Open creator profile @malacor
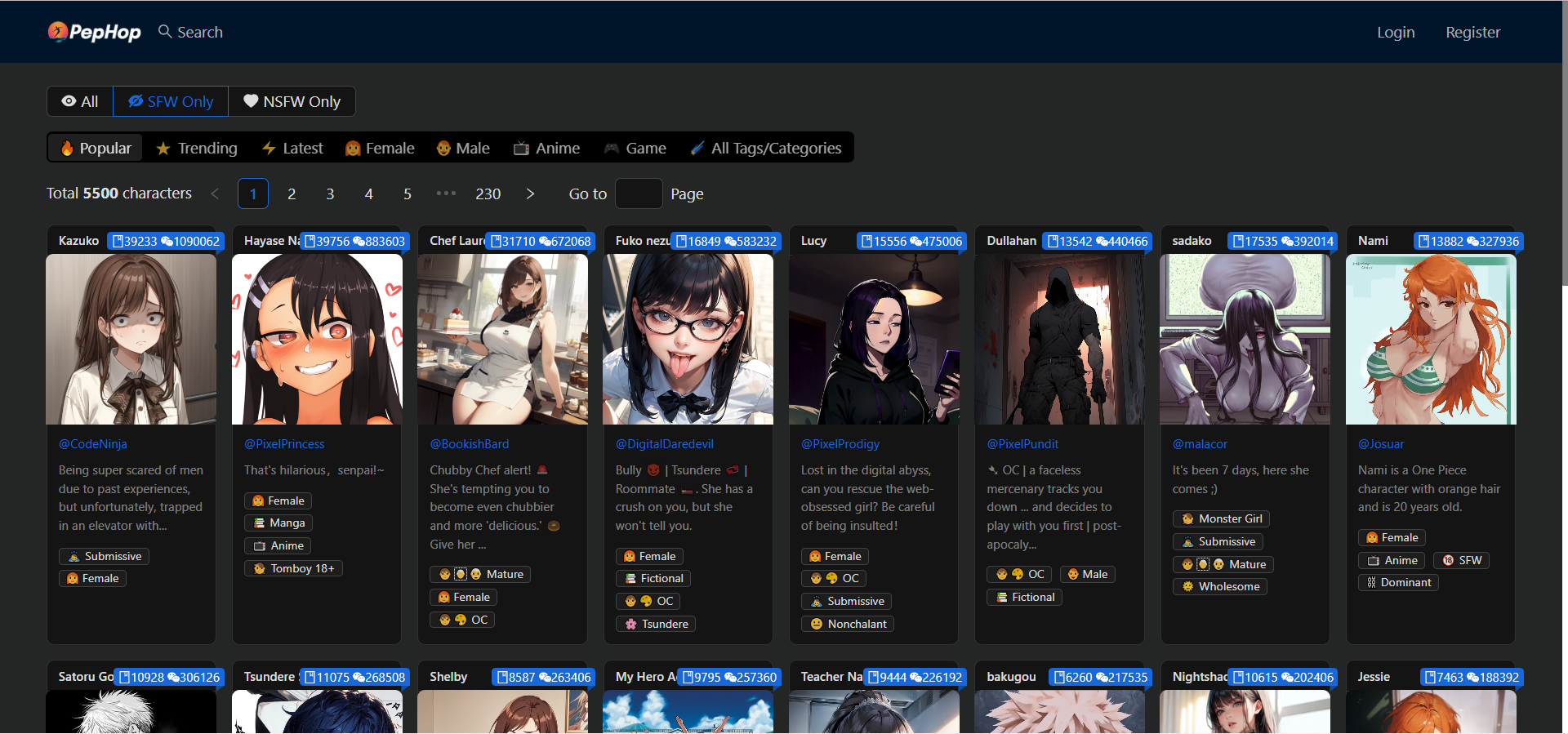The height and width of the screenshot is (734, 1568). (x=1200, y=444)
